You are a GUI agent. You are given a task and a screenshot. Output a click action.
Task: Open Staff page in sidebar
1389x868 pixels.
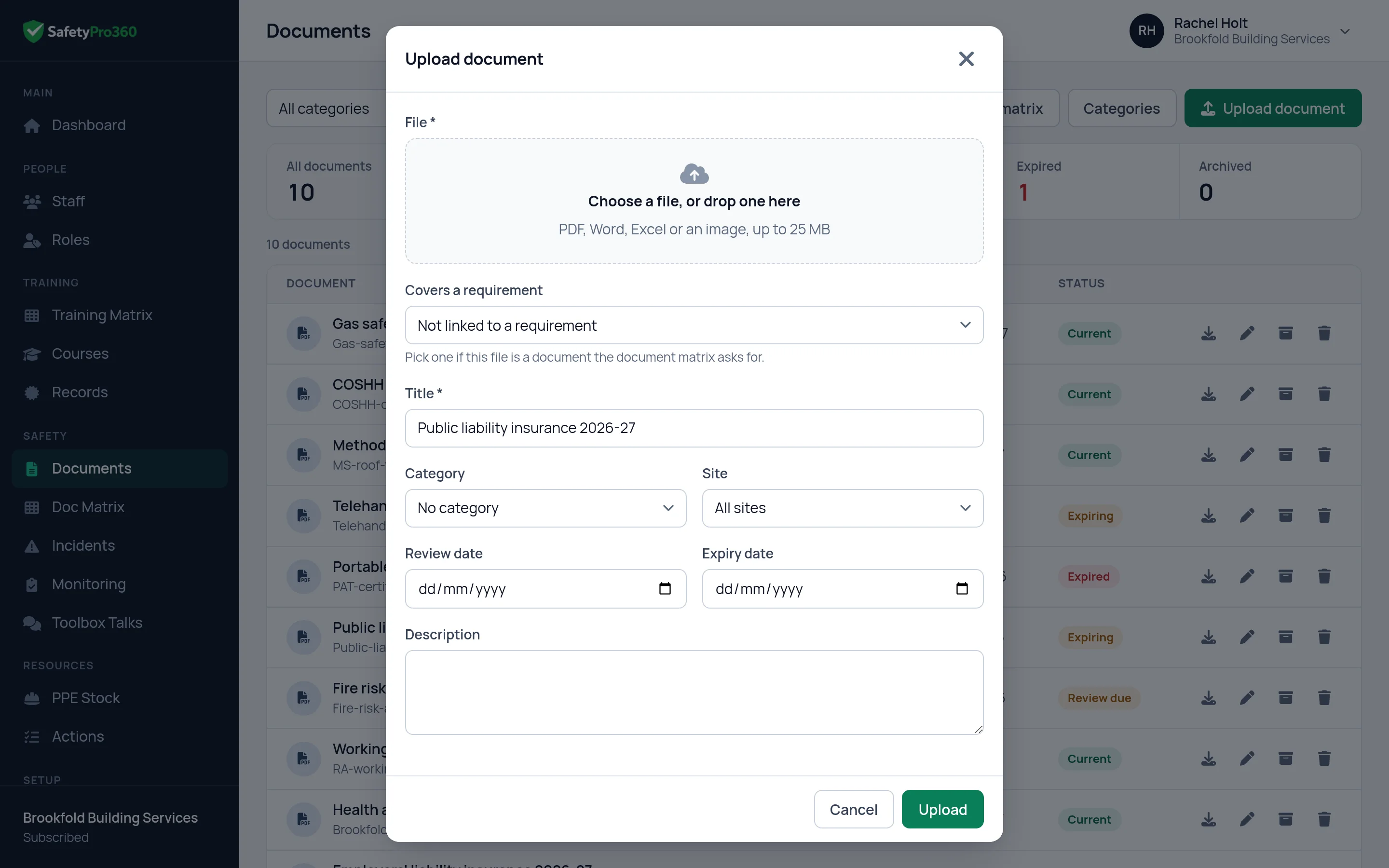coord(120,202)
